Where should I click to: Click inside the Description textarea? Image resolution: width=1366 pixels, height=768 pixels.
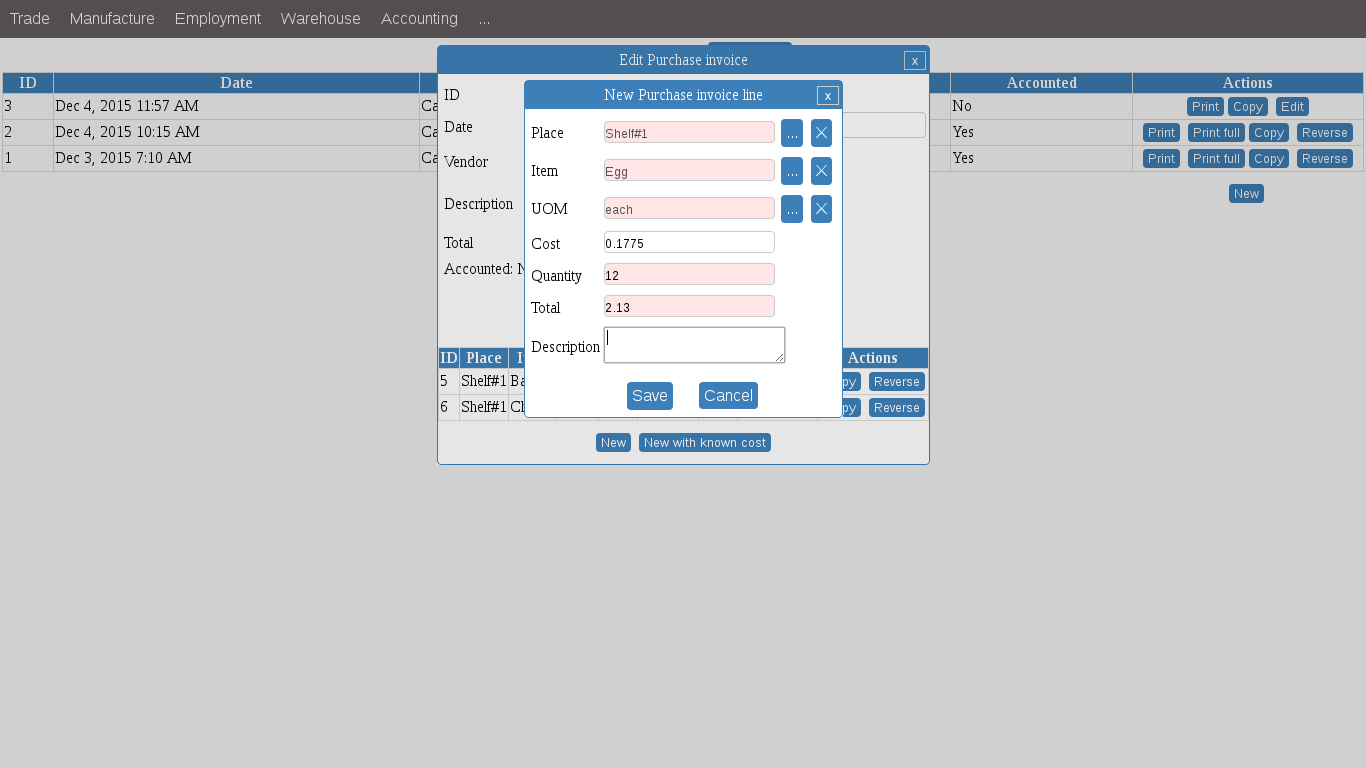click(x=694, y=344)
